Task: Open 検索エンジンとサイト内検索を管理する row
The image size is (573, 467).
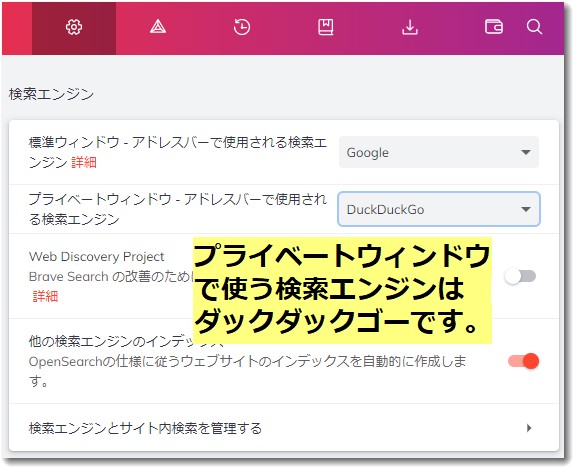Action: click(x=284, y=428)
